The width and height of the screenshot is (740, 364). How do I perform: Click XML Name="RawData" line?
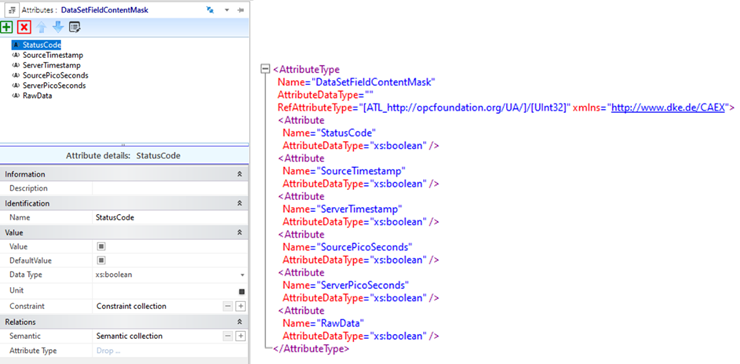323,323
